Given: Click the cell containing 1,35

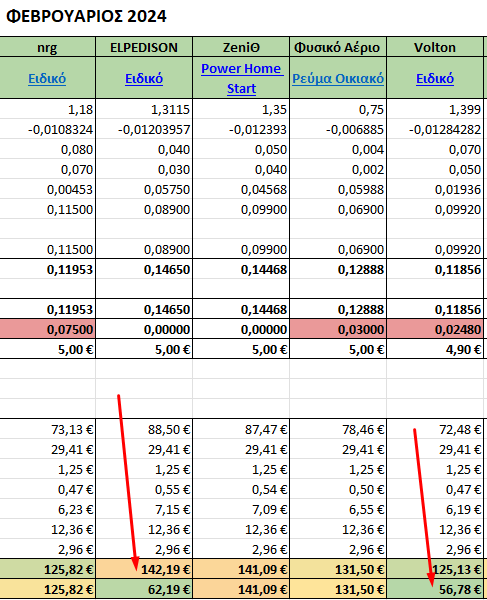Looking at the screenshot, I should tap(241, 109).
